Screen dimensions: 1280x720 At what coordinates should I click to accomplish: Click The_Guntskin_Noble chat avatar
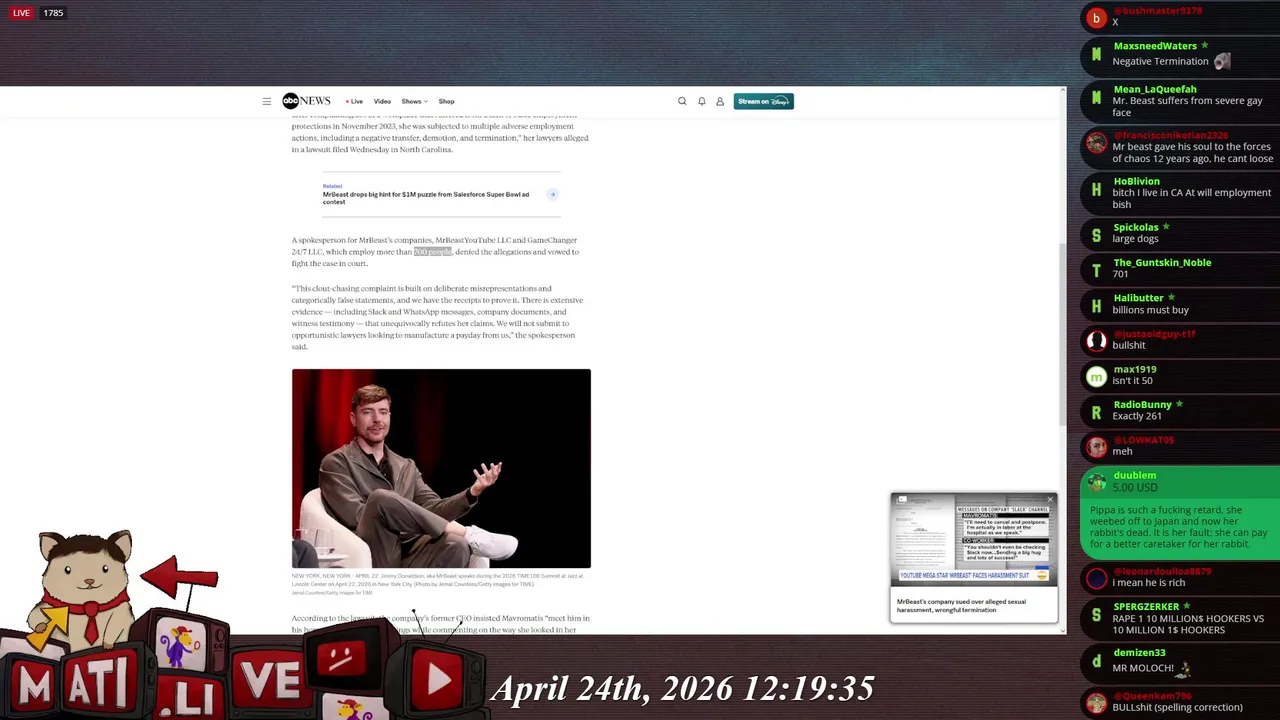[x=1097, y=270]
